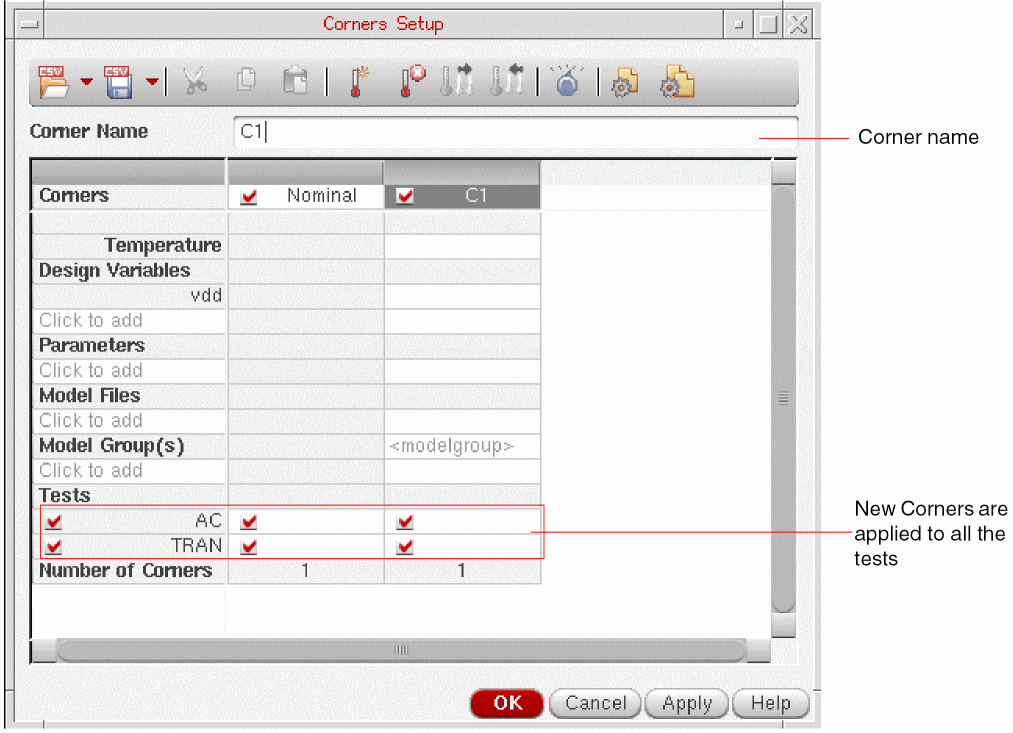The width and height of the screenshot is (1013, 733).
Task: Toggle the TRAN test row checkbox
Action: tap(54, 546)
